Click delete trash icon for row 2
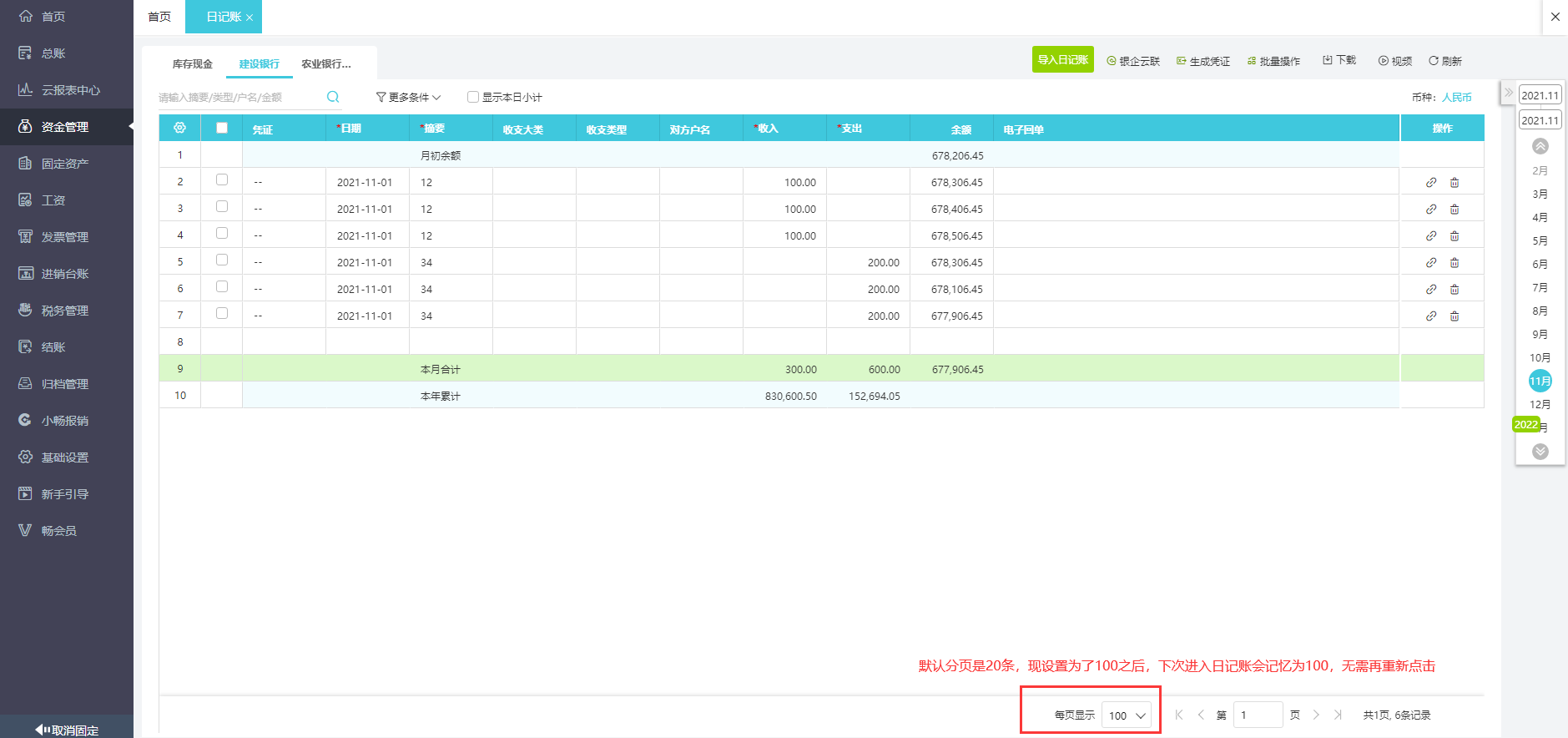 pyautogui.click(x=1455, y=183)
